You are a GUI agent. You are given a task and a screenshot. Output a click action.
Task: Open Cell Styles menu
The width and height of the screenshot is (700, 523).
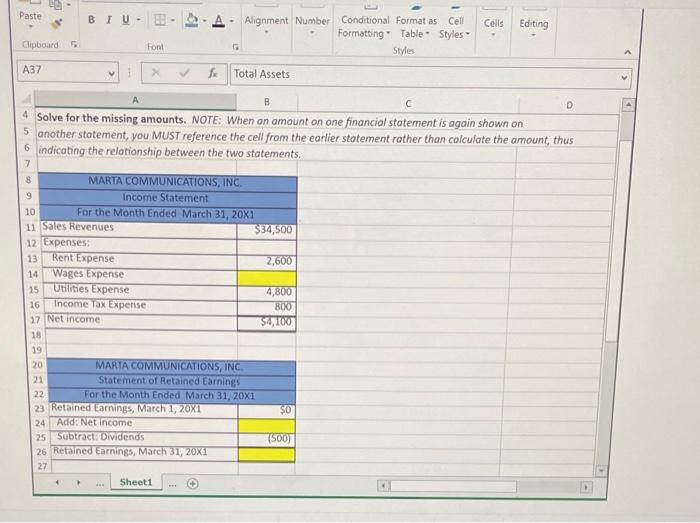[455, 28]
